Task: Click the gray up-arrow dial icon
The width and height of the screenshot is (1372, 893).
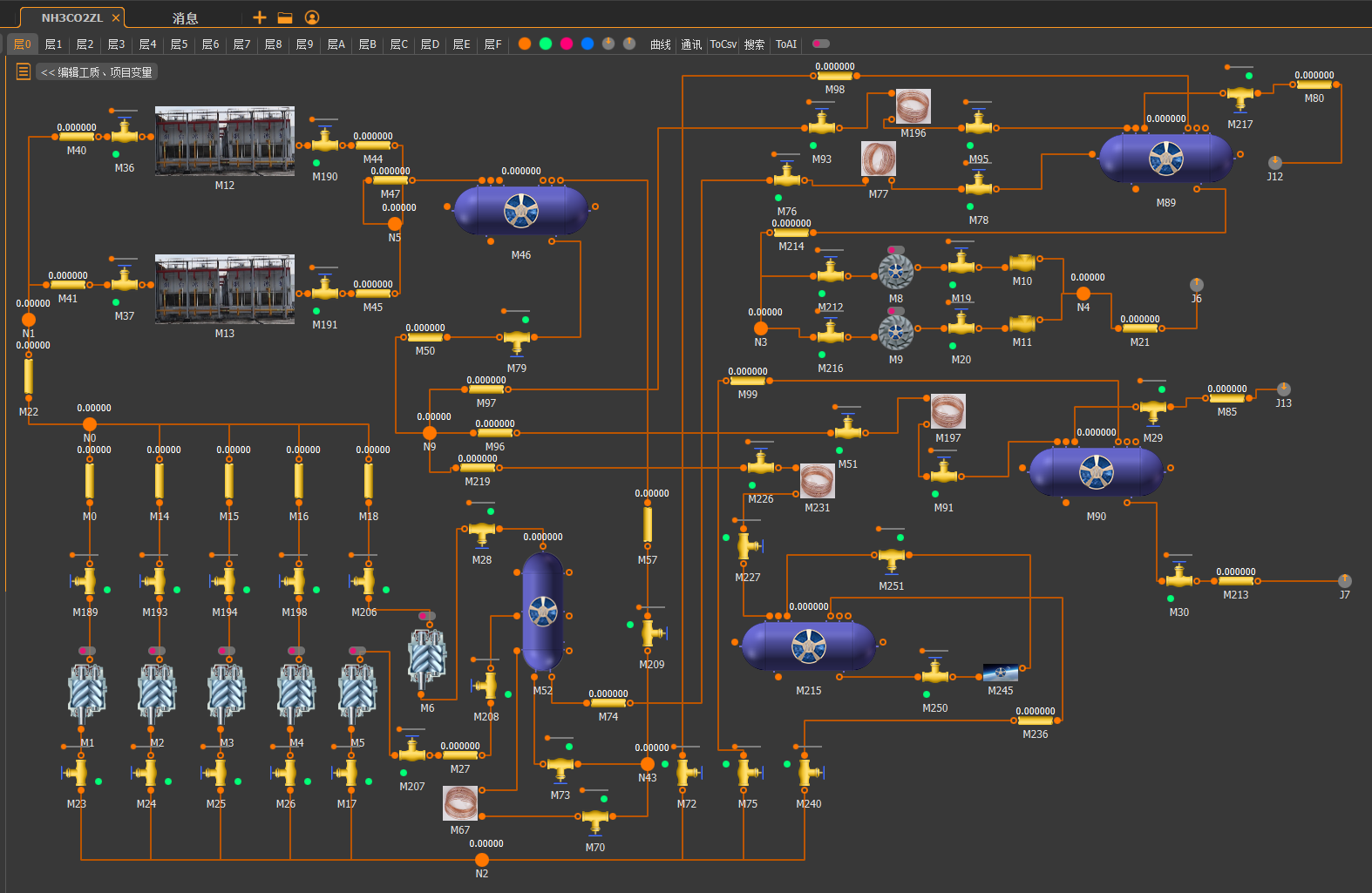Action: (x=629, y=44)
